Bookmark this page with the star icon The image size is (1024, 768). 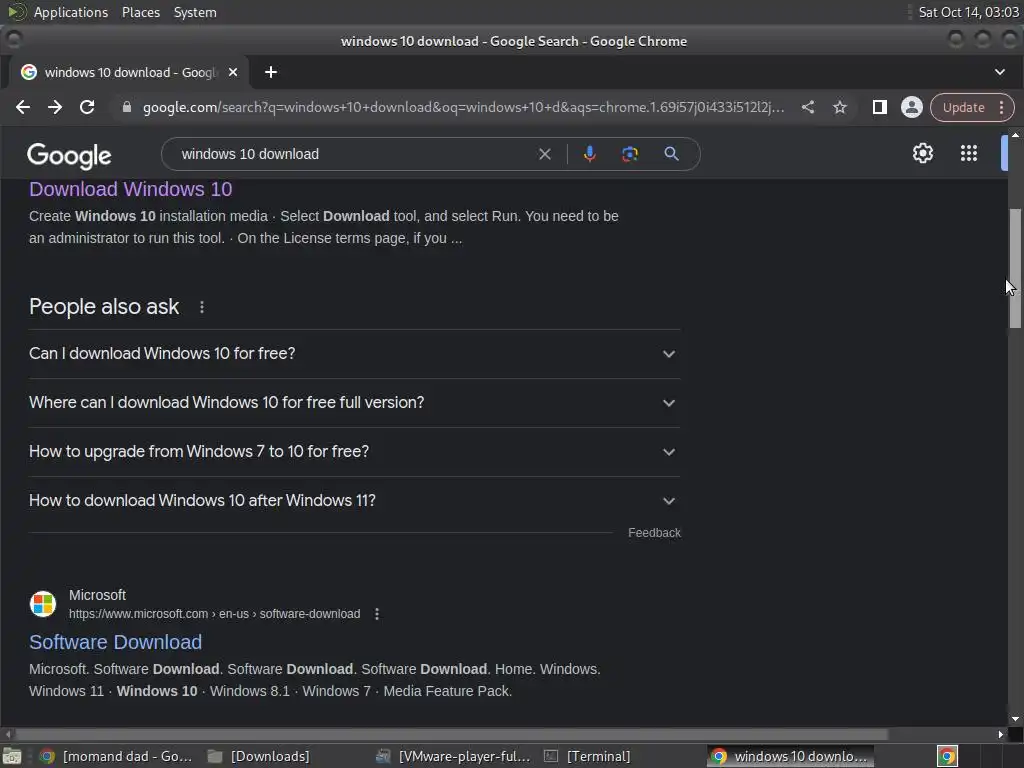[840, 107]
